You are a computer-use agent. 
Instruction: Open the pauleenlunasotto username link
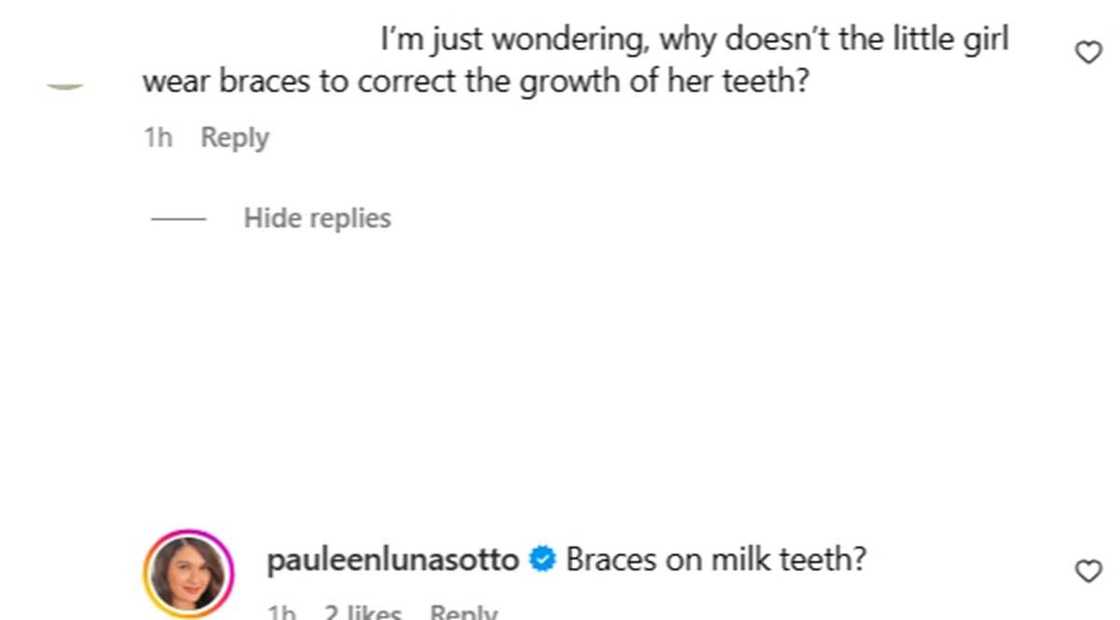click(x=392, y=560)
